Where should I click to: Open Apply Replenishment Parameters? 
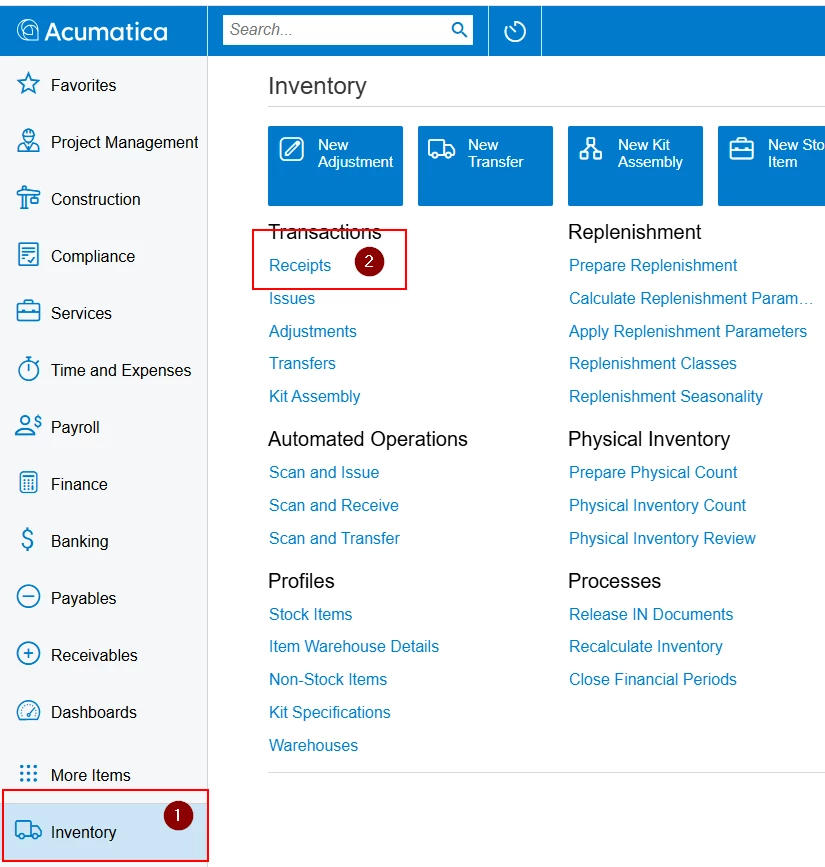688,331
